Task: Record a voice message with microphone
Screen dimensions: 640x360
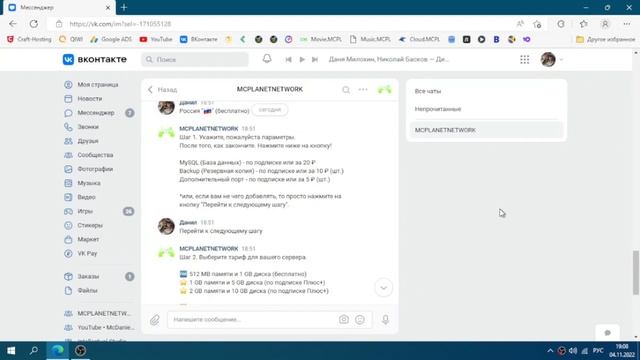Action: tap(385, 320)
